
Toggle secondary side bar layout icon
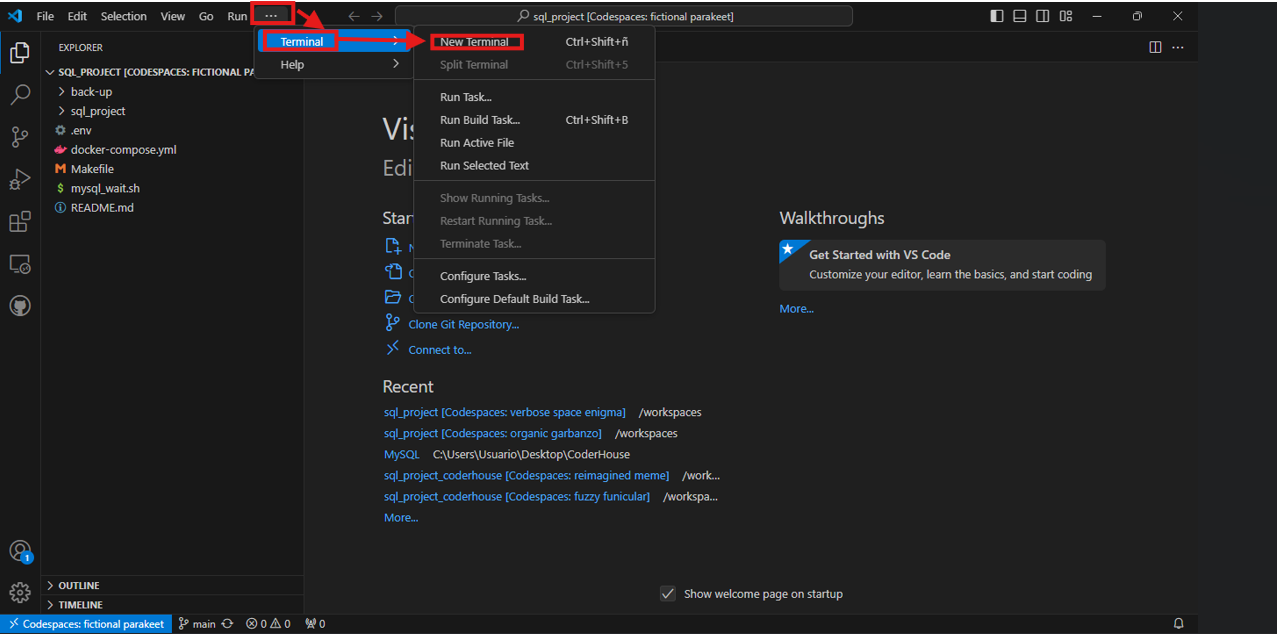click(1043, 16)
